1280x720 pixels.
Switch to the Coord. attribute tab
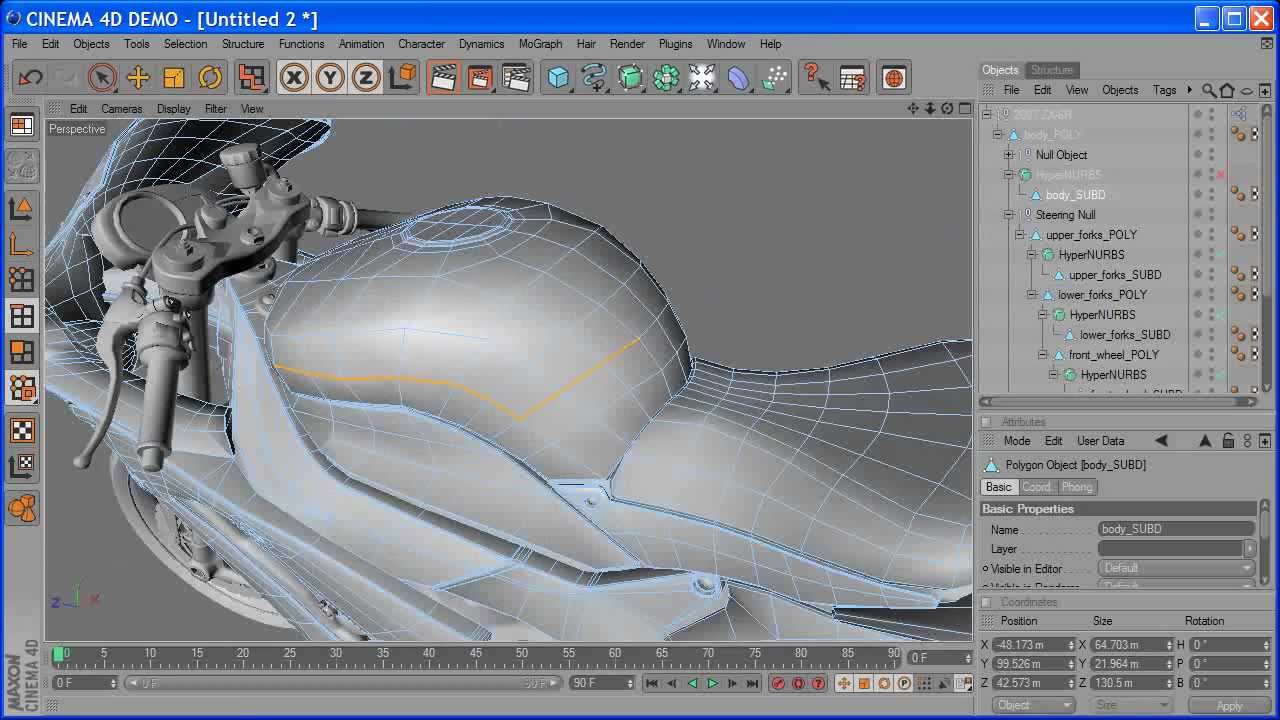1036,487
